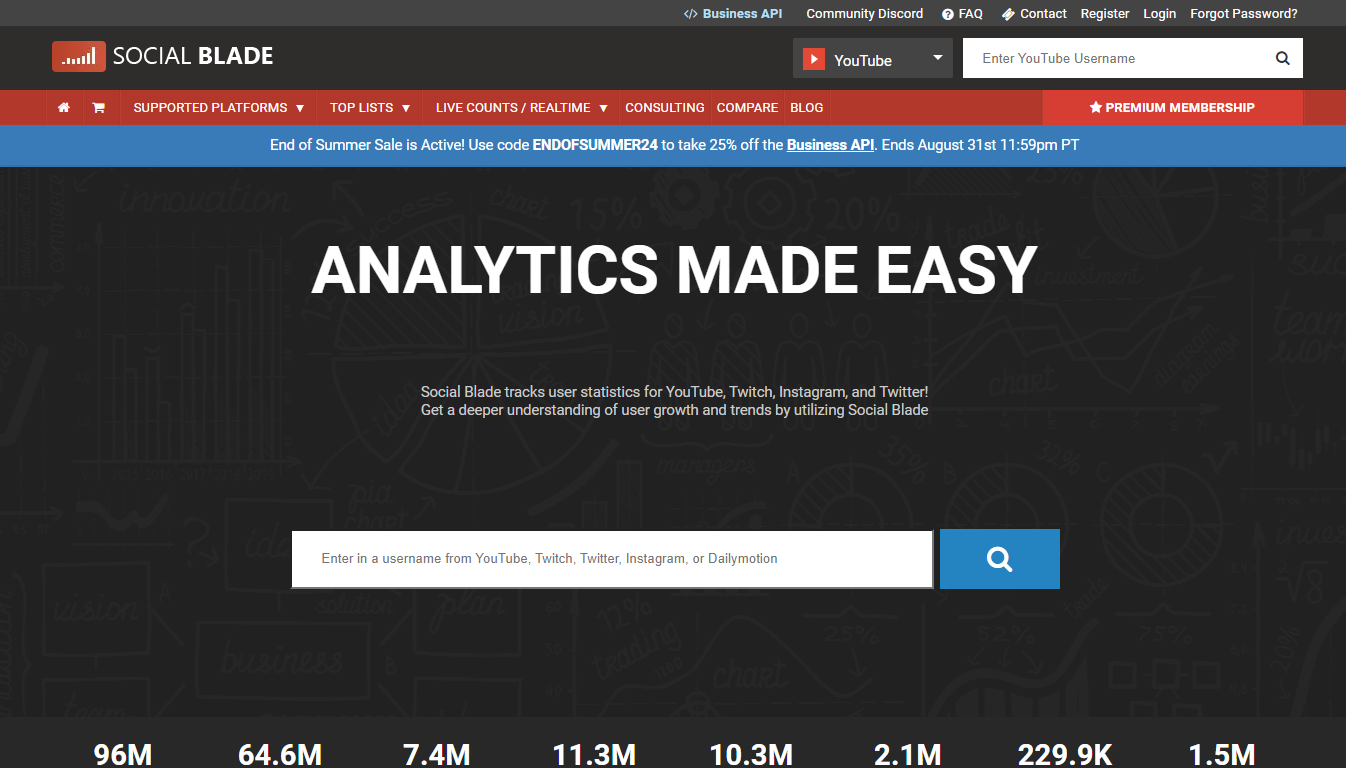Click the 11.3M statistic
This screenshot has height=768, width=1346.
pyautogui.click(x=594, y=754)
